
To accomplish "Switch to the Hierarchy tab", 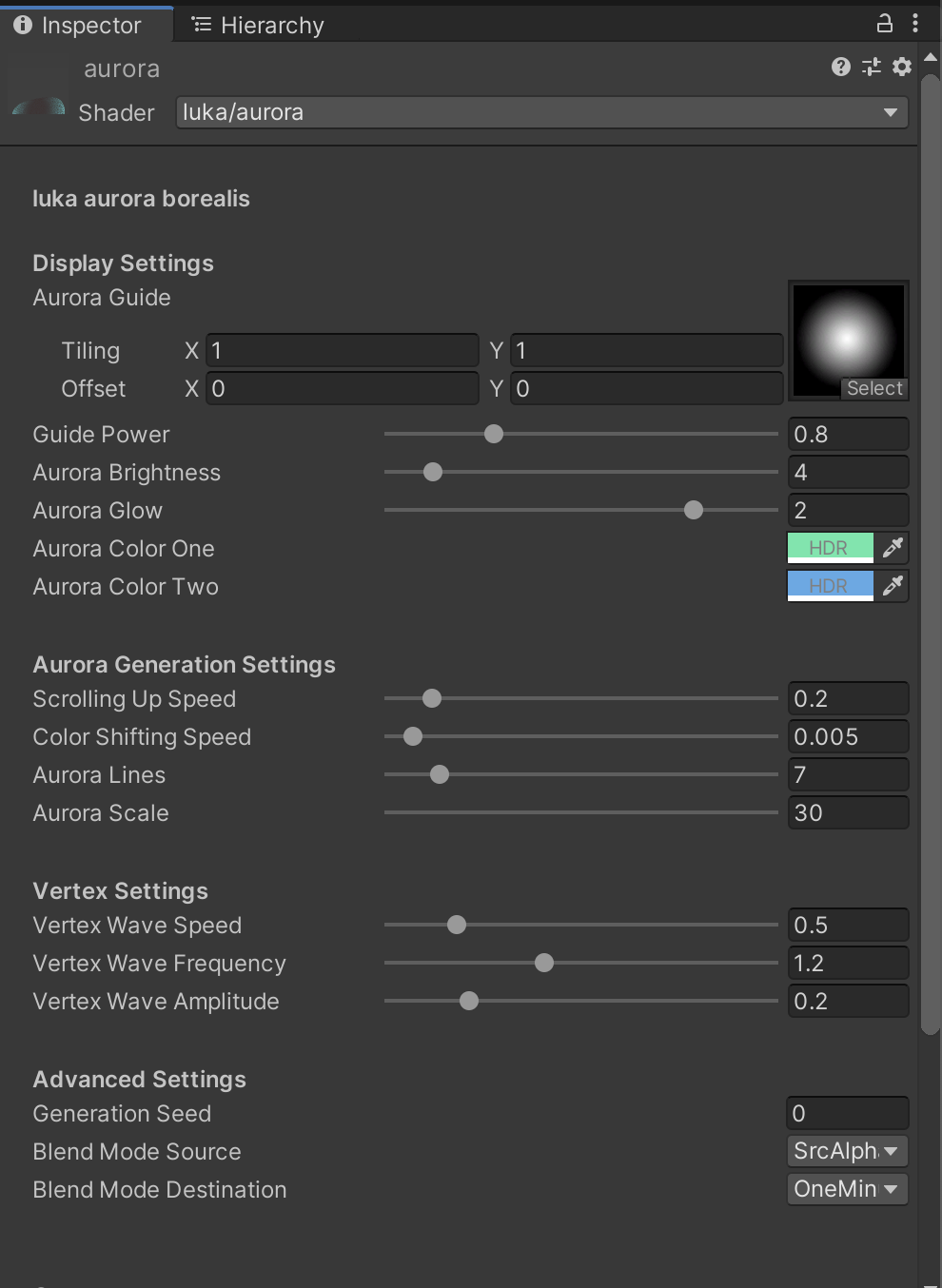I will (x=258, y=26).
